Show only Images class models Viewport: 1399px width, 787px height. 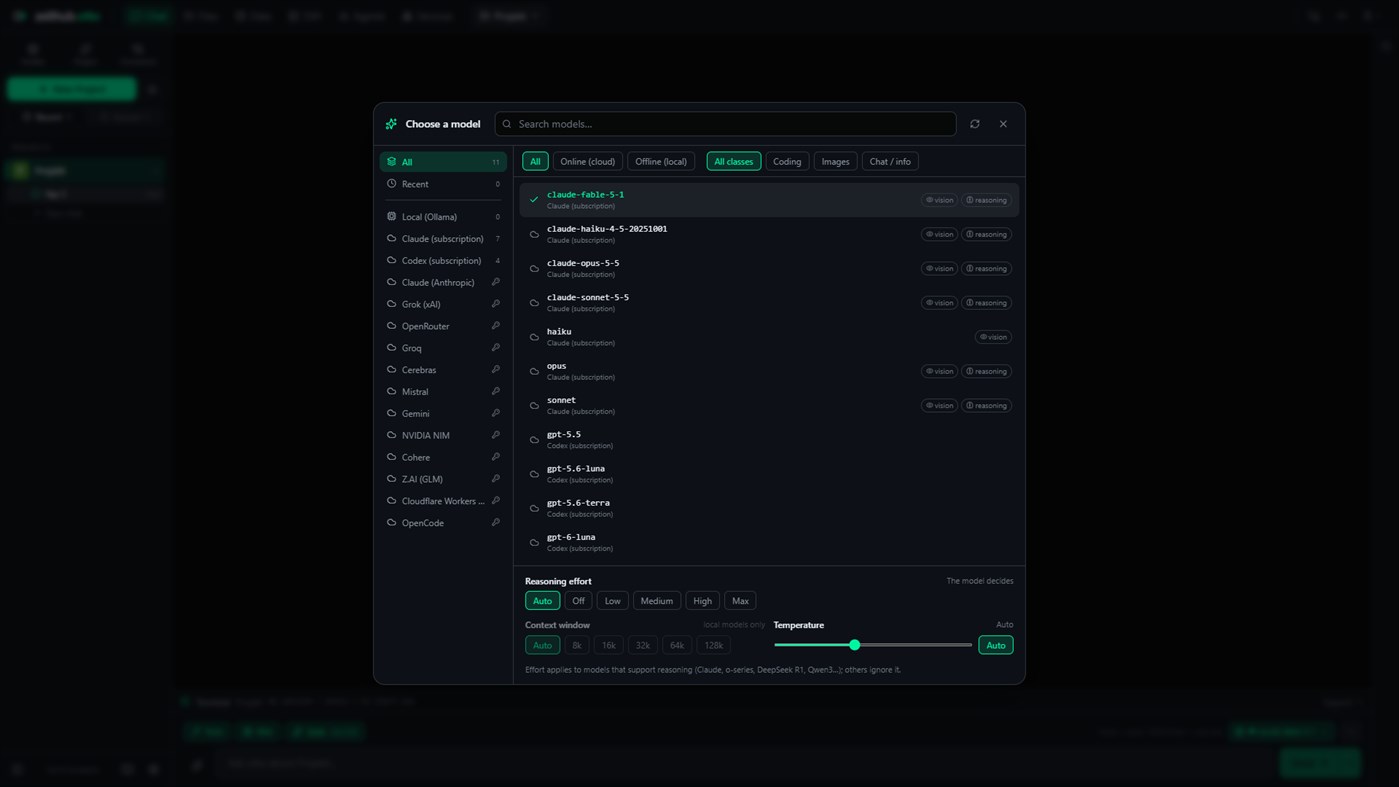coord(835,161)
